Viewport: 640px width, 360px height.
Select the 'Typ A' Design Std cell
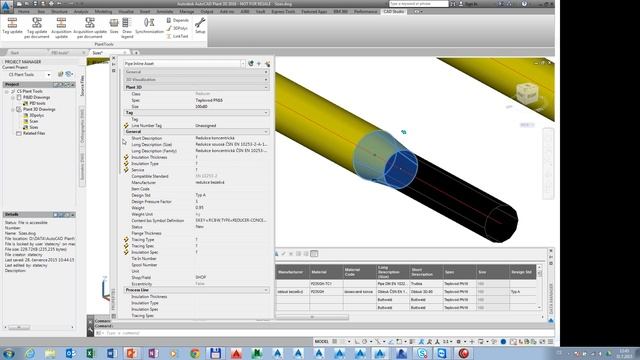pyautogui.click(x=523, y=292)
